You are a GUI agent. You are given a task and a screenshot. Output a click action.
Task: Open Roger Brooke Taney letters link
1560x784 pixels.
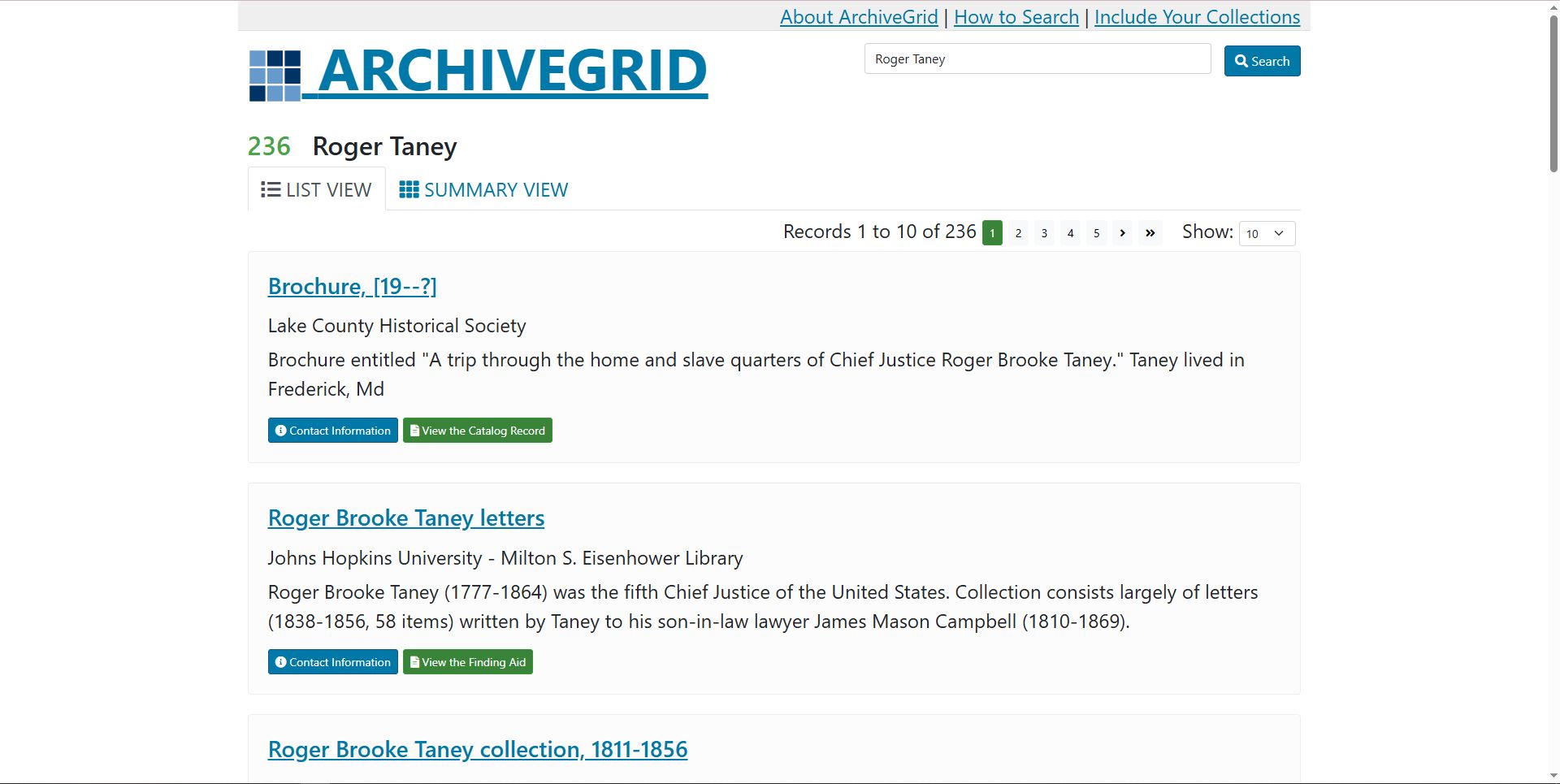406,518
